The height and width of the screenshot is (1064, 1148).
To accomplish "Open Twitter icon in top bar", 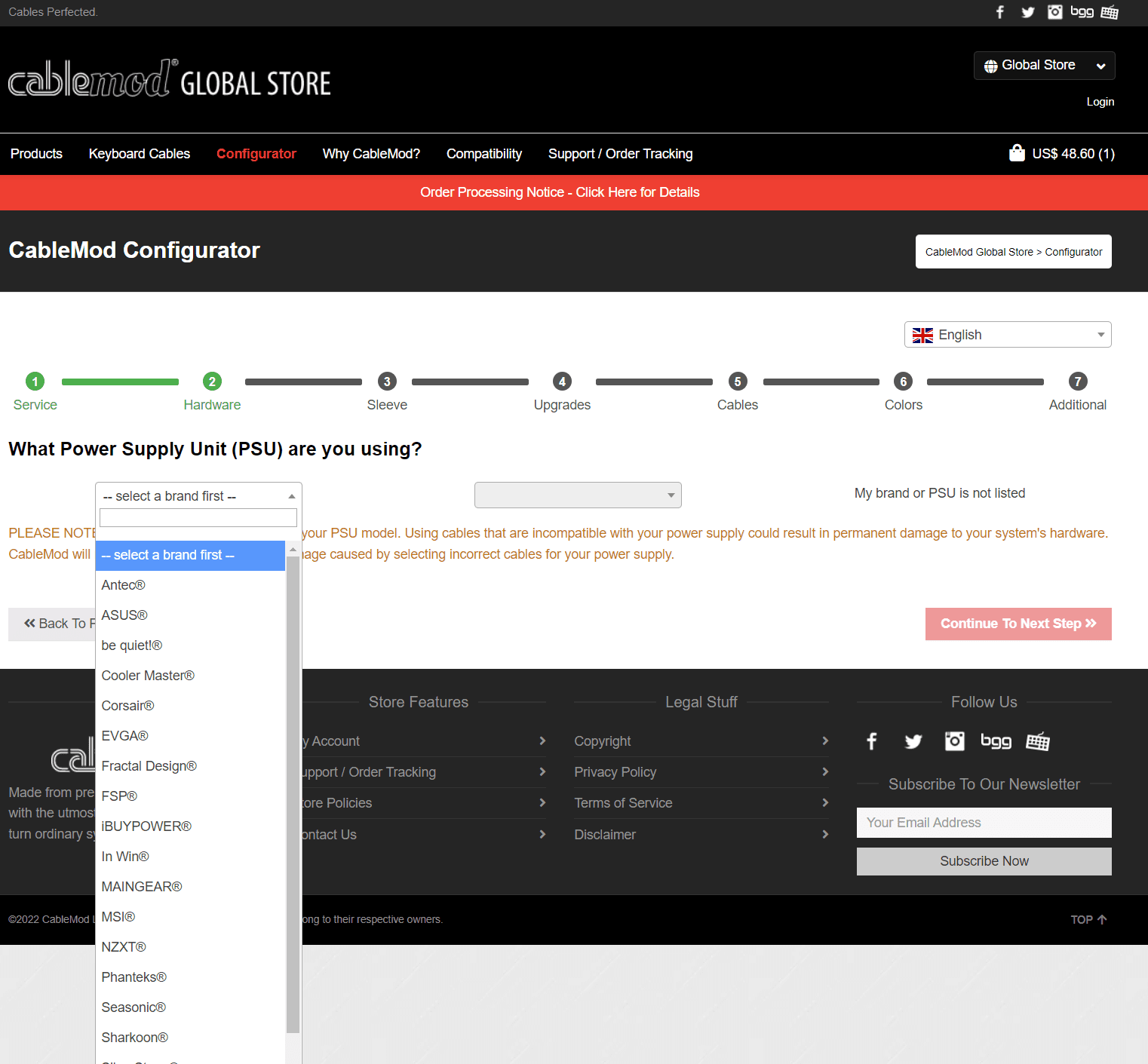I will pos(1027,12).
